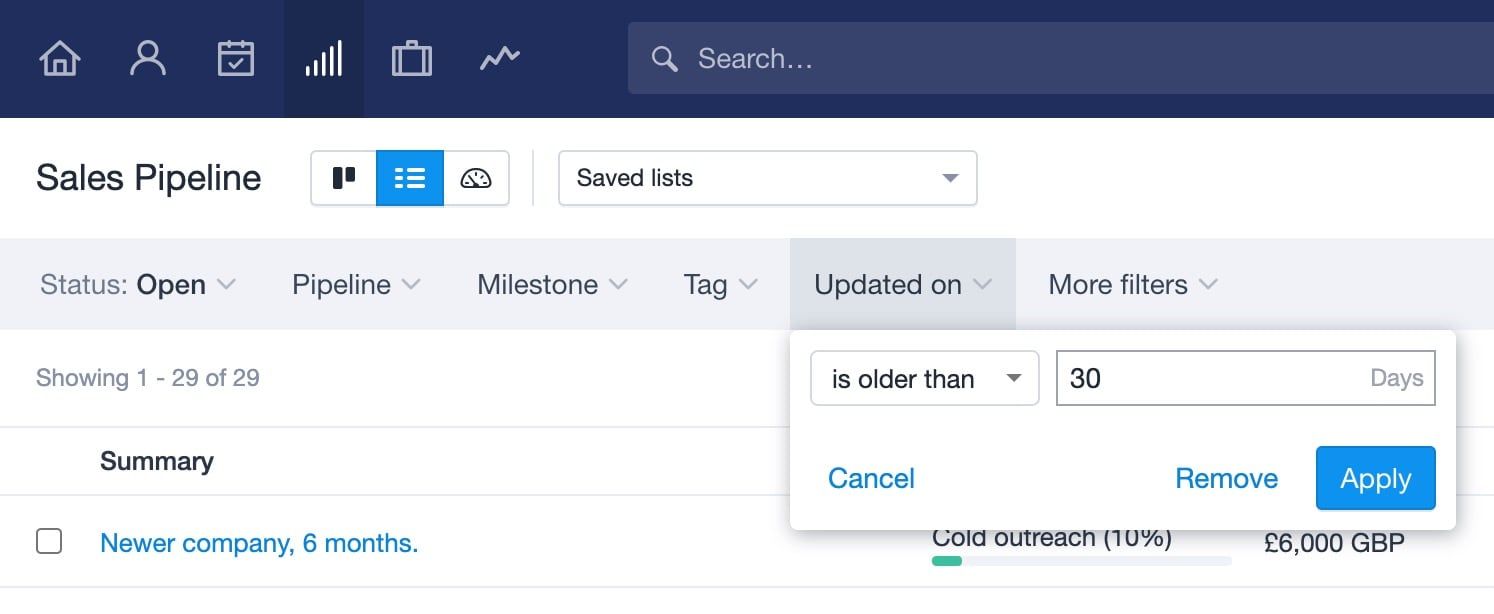Open the 'is older than' condition dropdown
This screenshot has height=614, width=1494.
925,378
